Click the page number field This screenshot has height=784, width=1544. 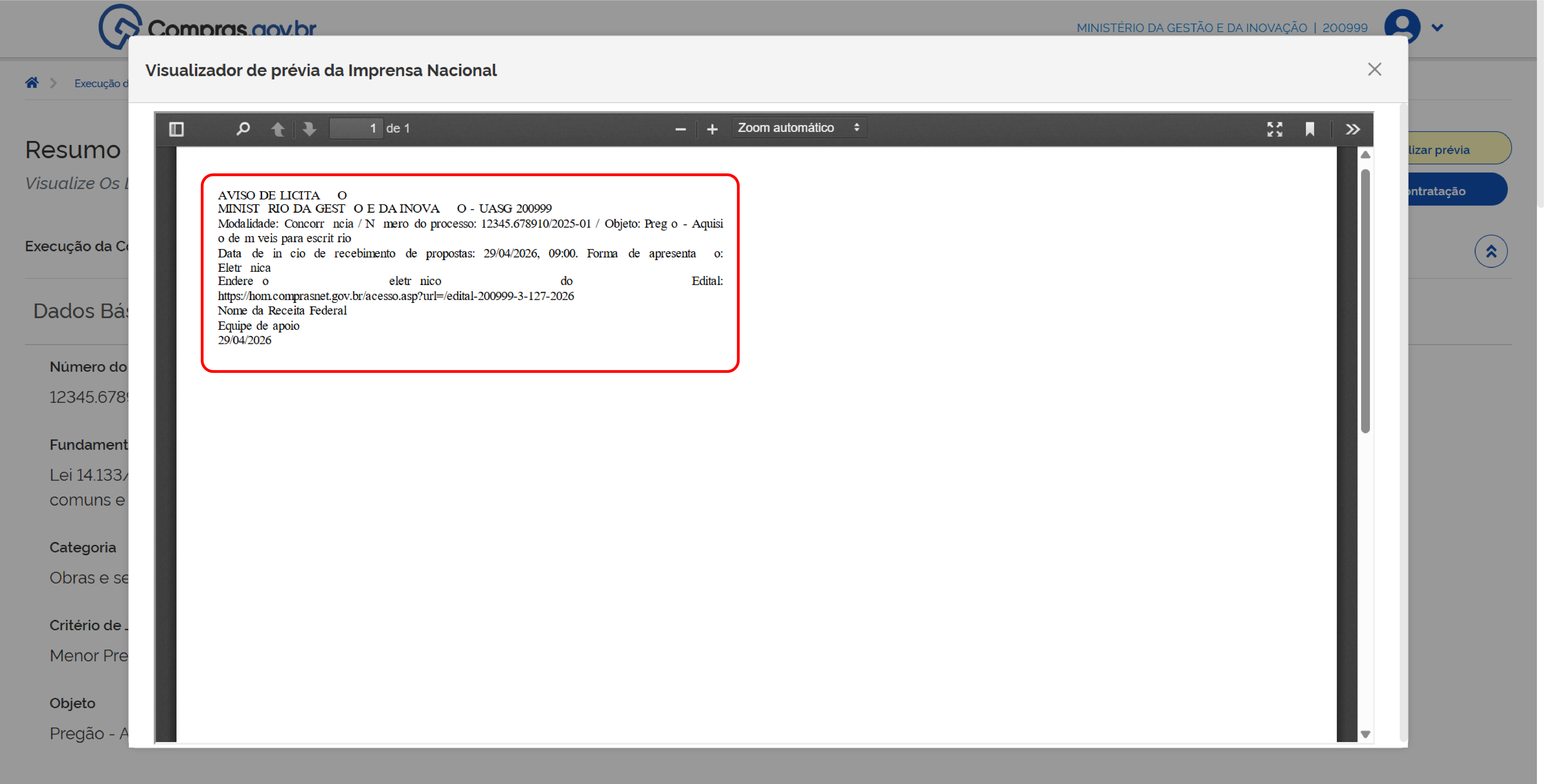point(356,128)
